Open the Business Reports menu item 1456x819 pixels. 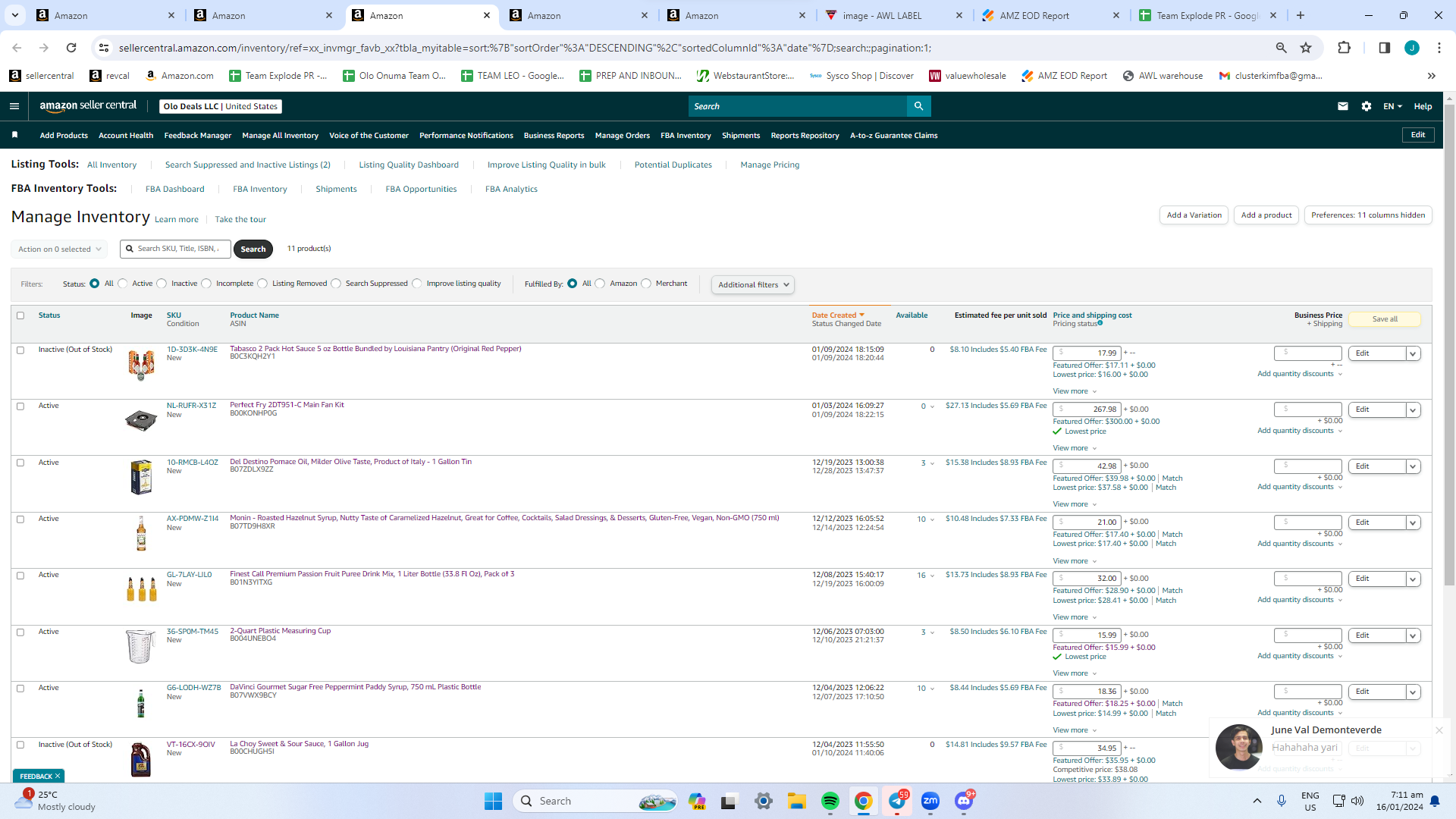point(554,136)
